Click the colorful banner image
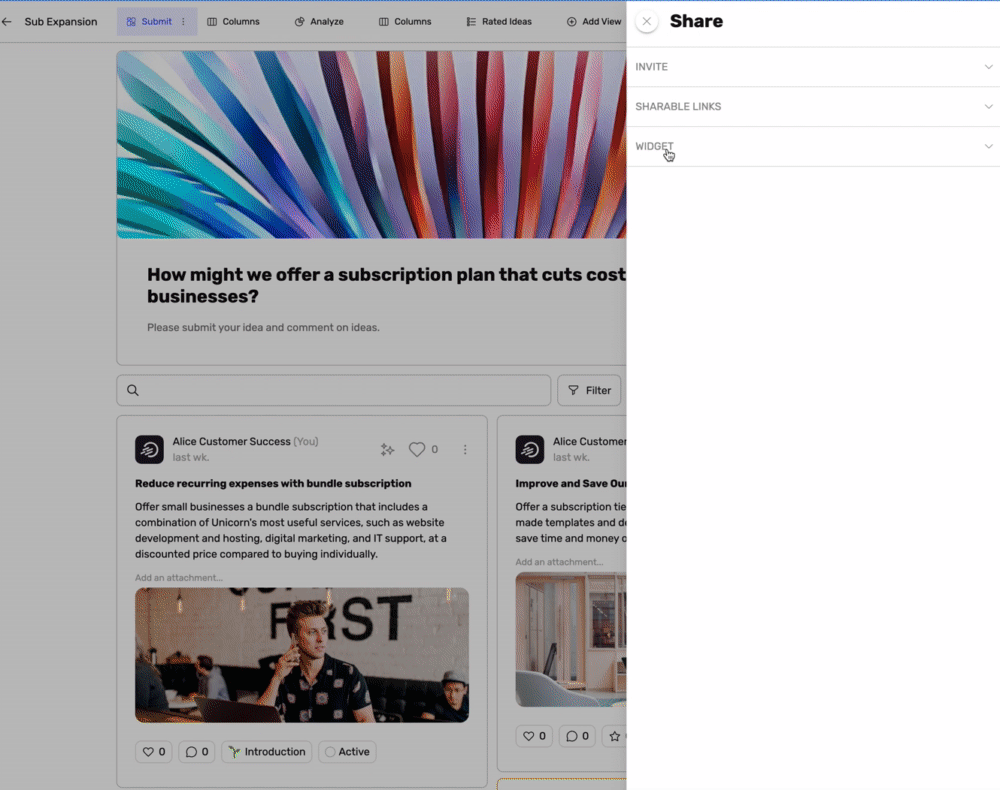 point(371,145)
